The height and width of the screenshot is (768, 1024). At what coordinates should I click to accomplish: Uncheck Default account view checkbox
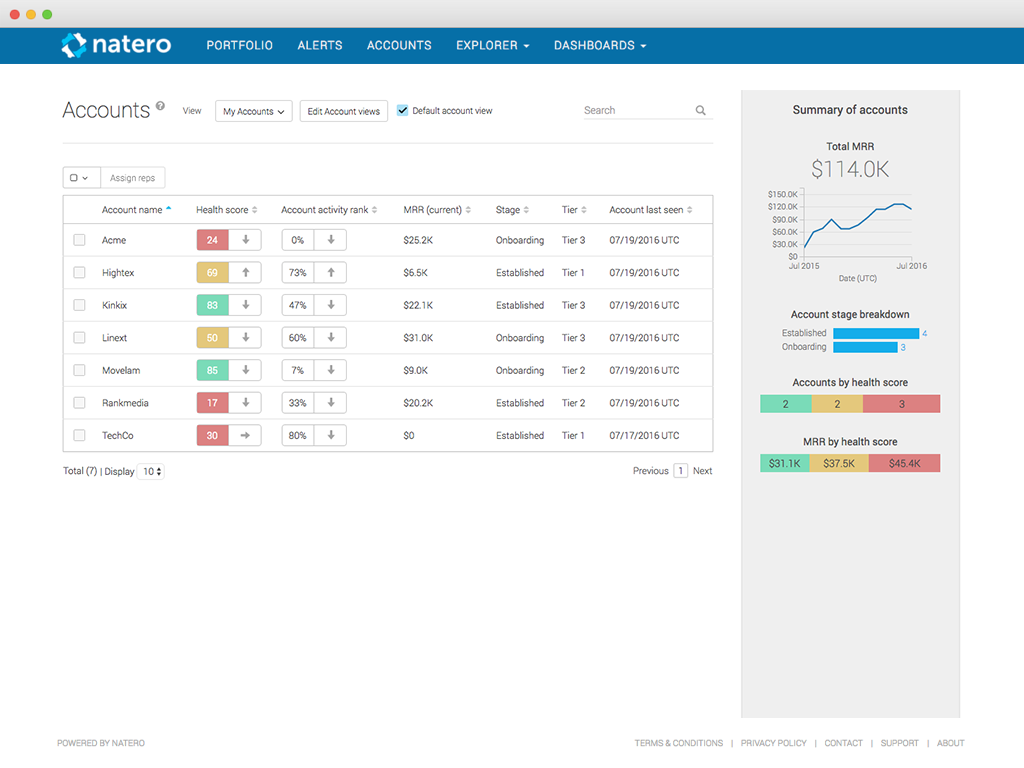403,111
